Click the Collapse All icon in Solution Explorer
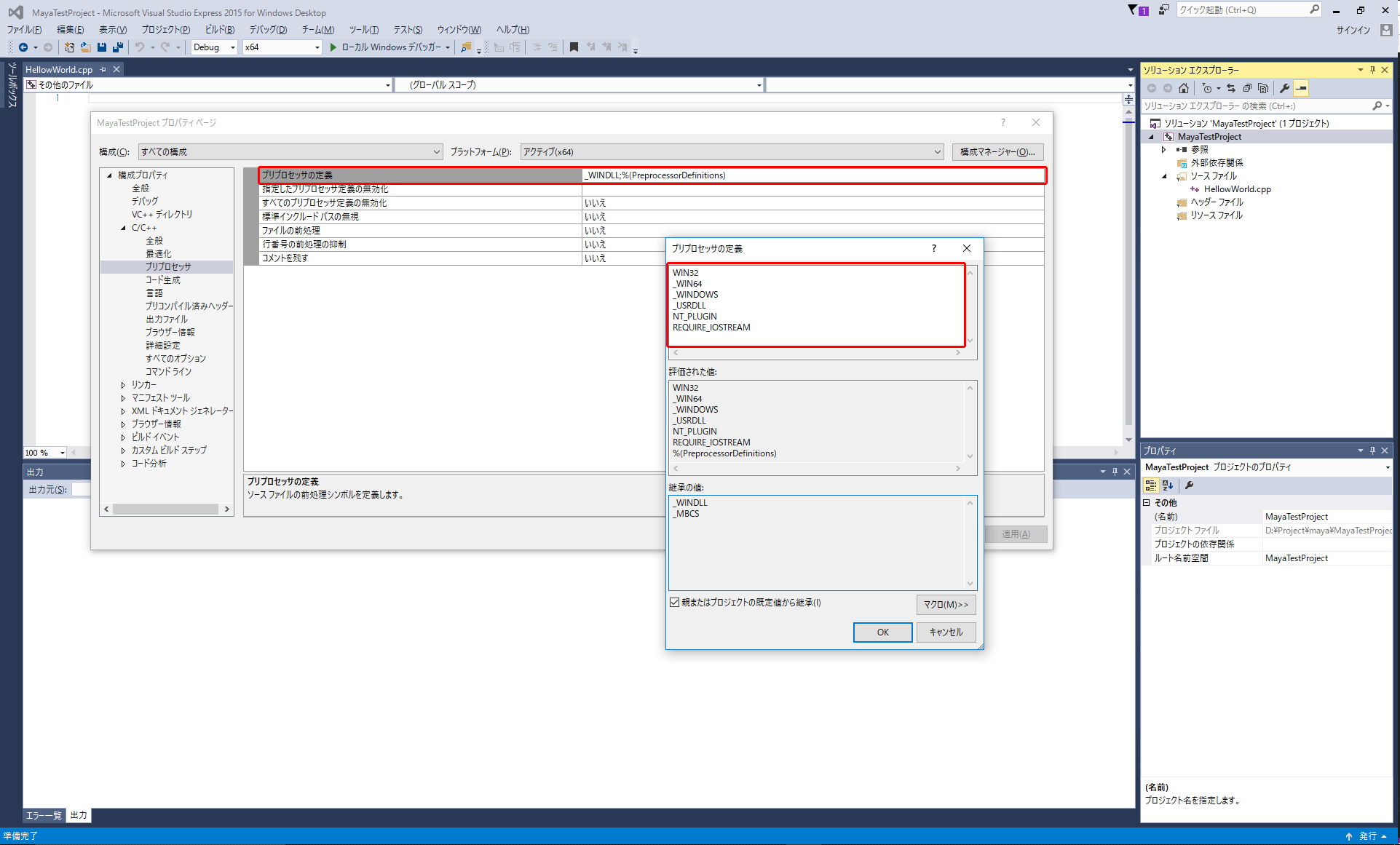The height and width of the screenshot is (845, 1400). 1247,88
